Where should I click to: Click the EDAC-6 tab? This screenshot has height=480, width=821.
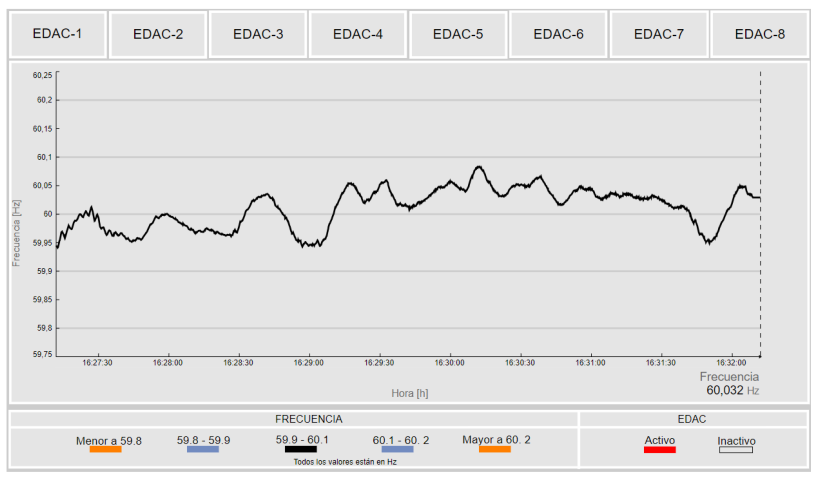(558, 34)
